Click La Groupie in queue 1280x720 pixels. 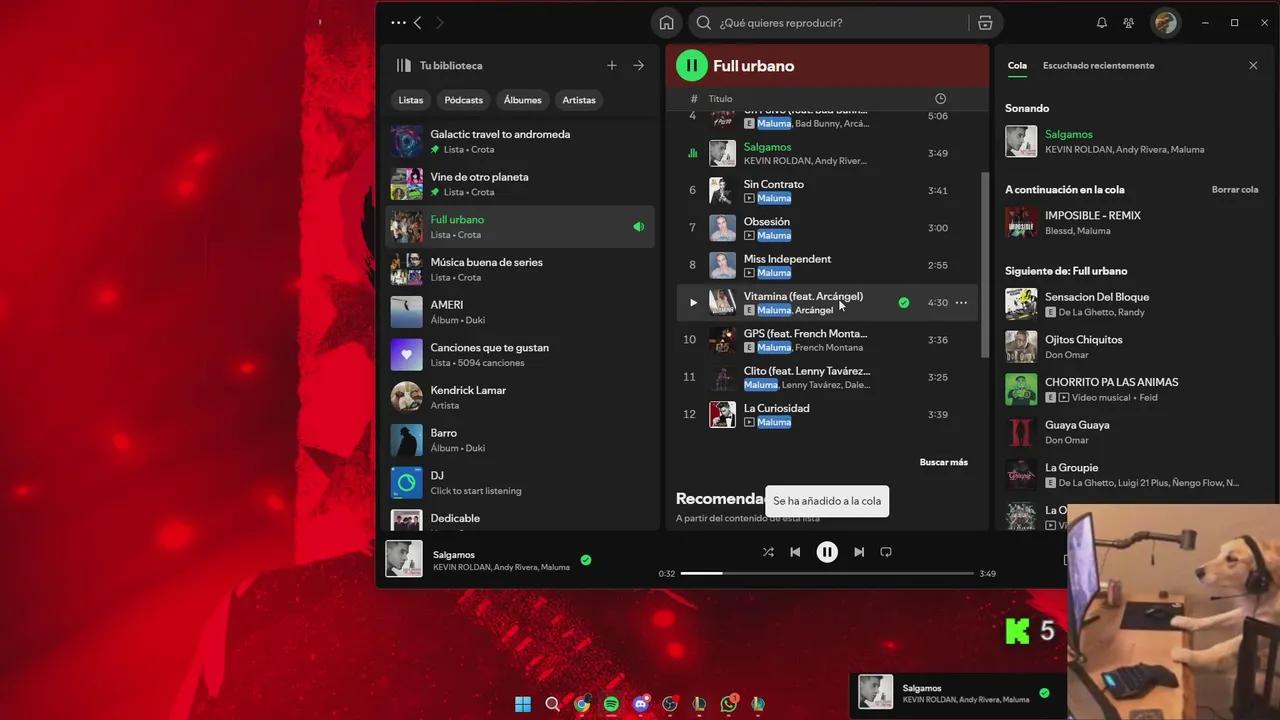click(x=1072, y=468)
